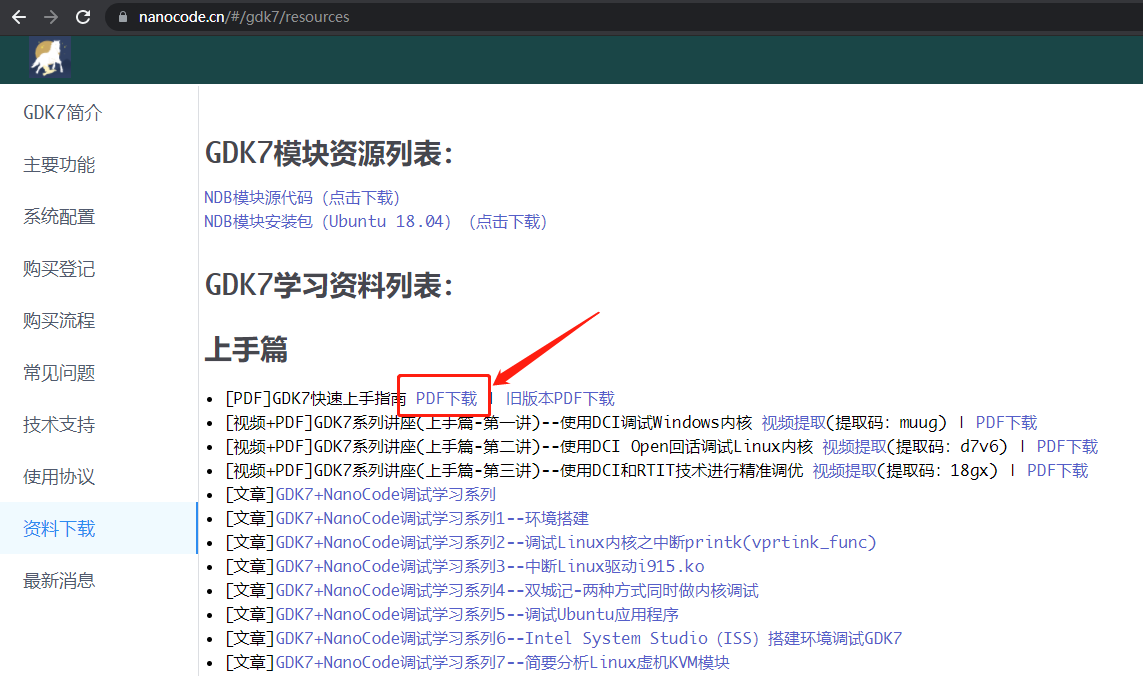
Task: Open article 系列2 about printk(vprtink_func)
Action: (576, 543)
